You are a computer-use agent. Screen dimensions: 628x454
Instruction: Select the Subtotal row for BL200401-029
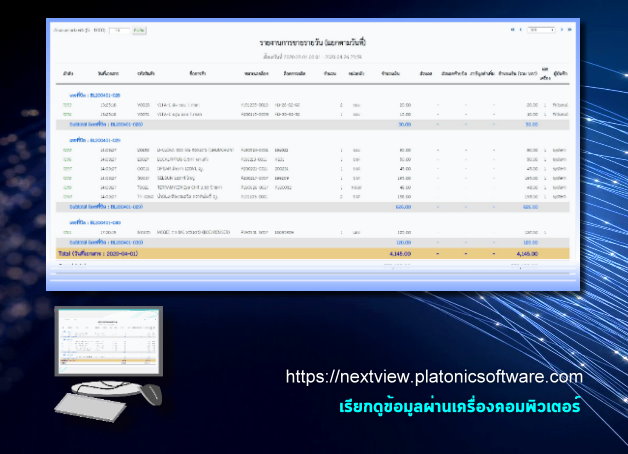[x=312, y=207]
